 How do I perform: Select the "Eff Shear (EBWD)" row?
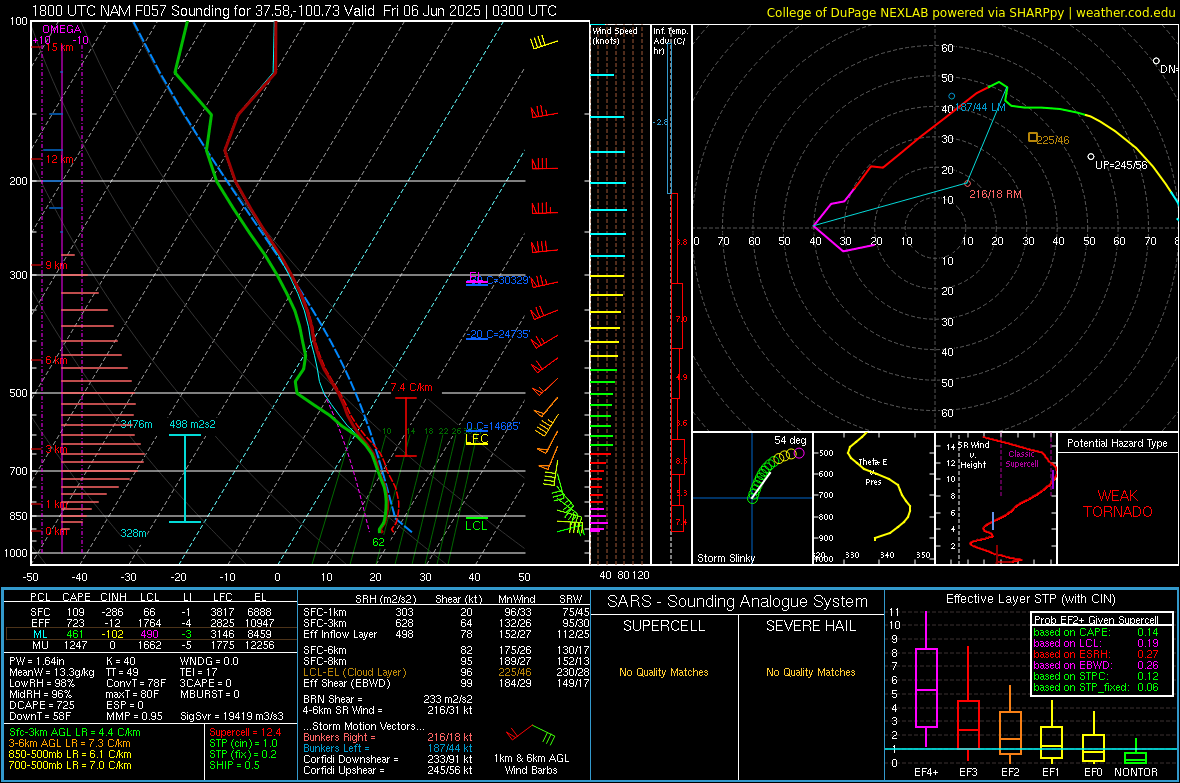[446, 683]
